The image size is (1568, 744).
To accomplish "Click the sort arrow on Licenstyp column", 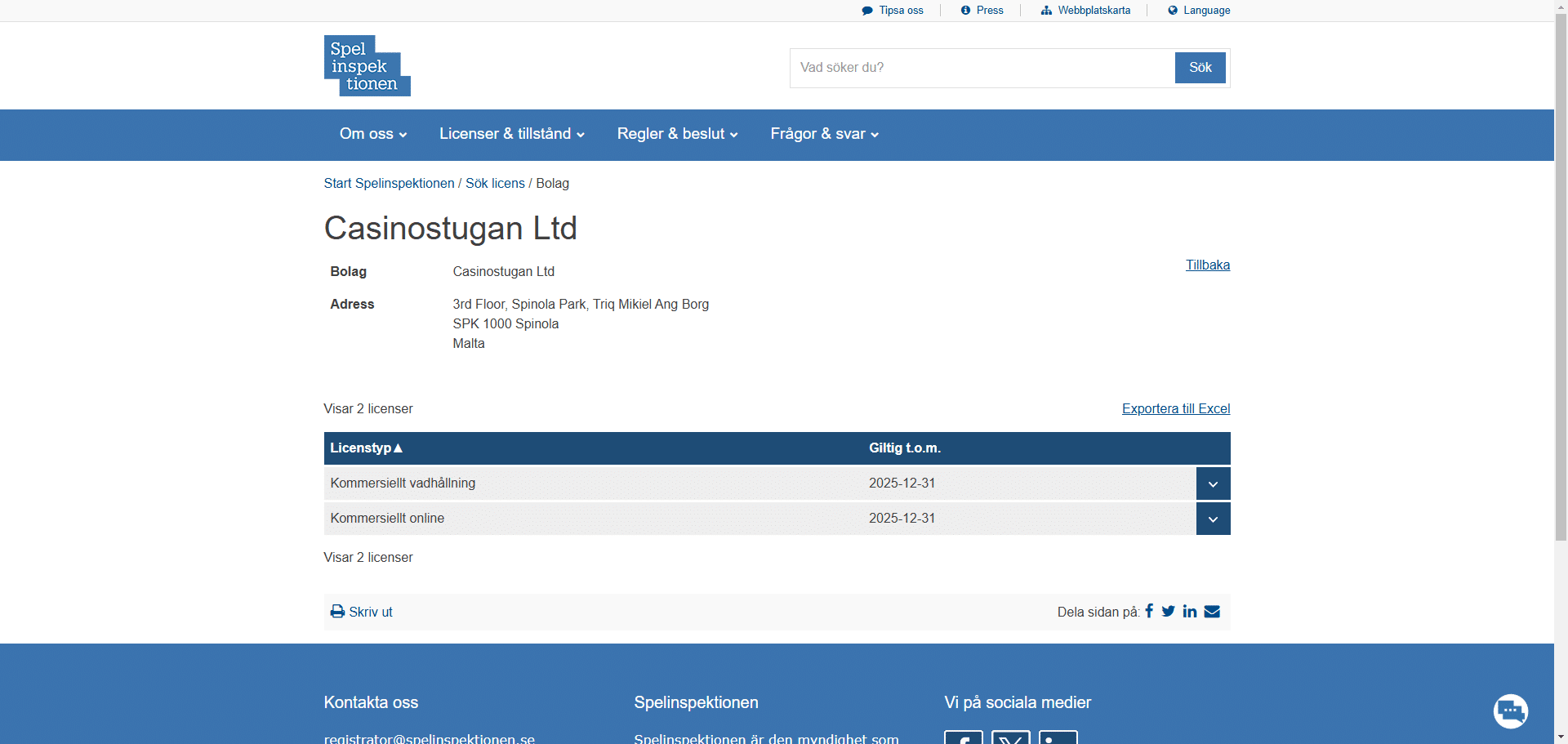I will click(x=399, y=448).
